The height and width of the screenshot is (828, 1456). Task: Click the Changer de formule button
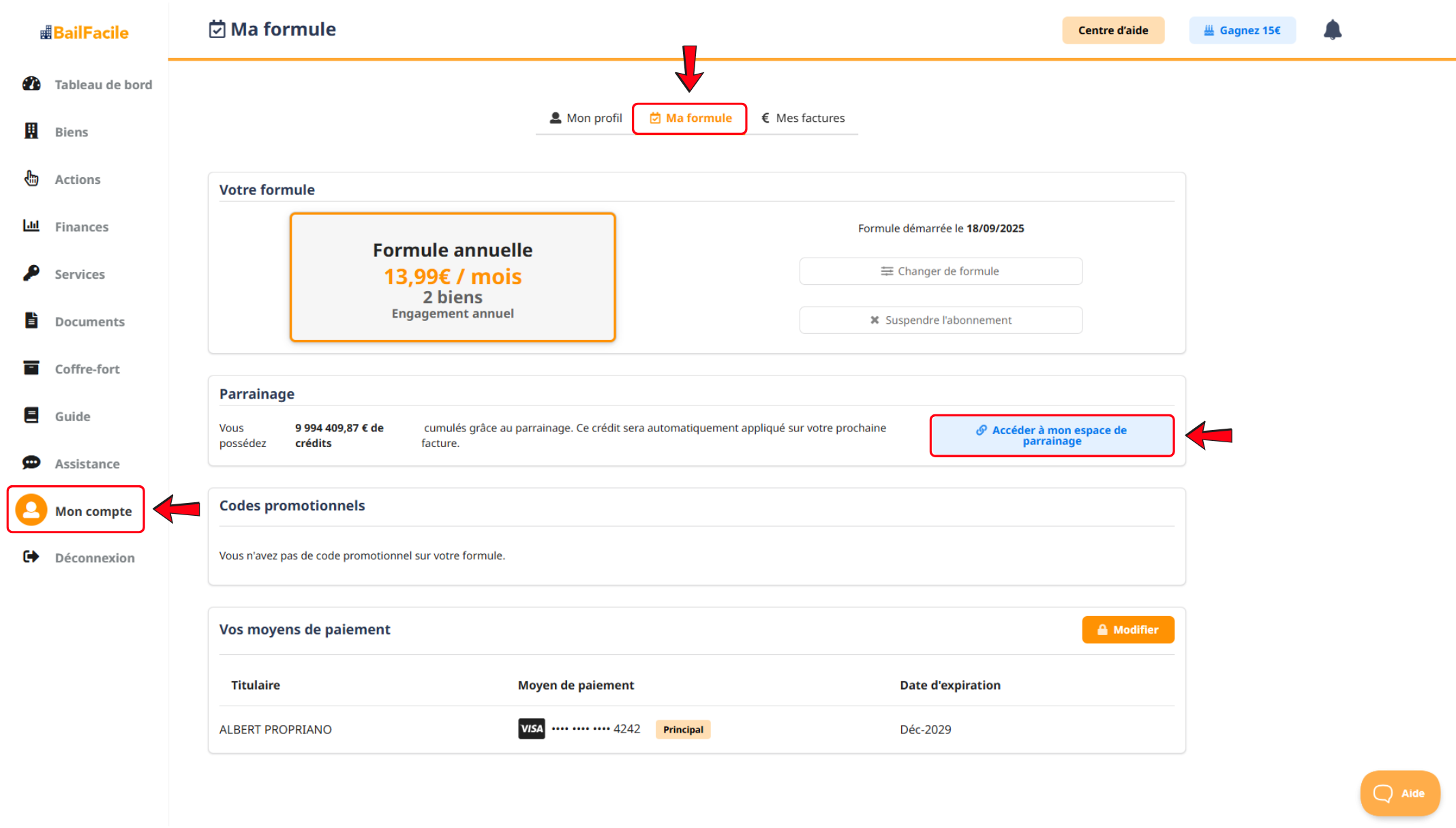click(940, 271)
